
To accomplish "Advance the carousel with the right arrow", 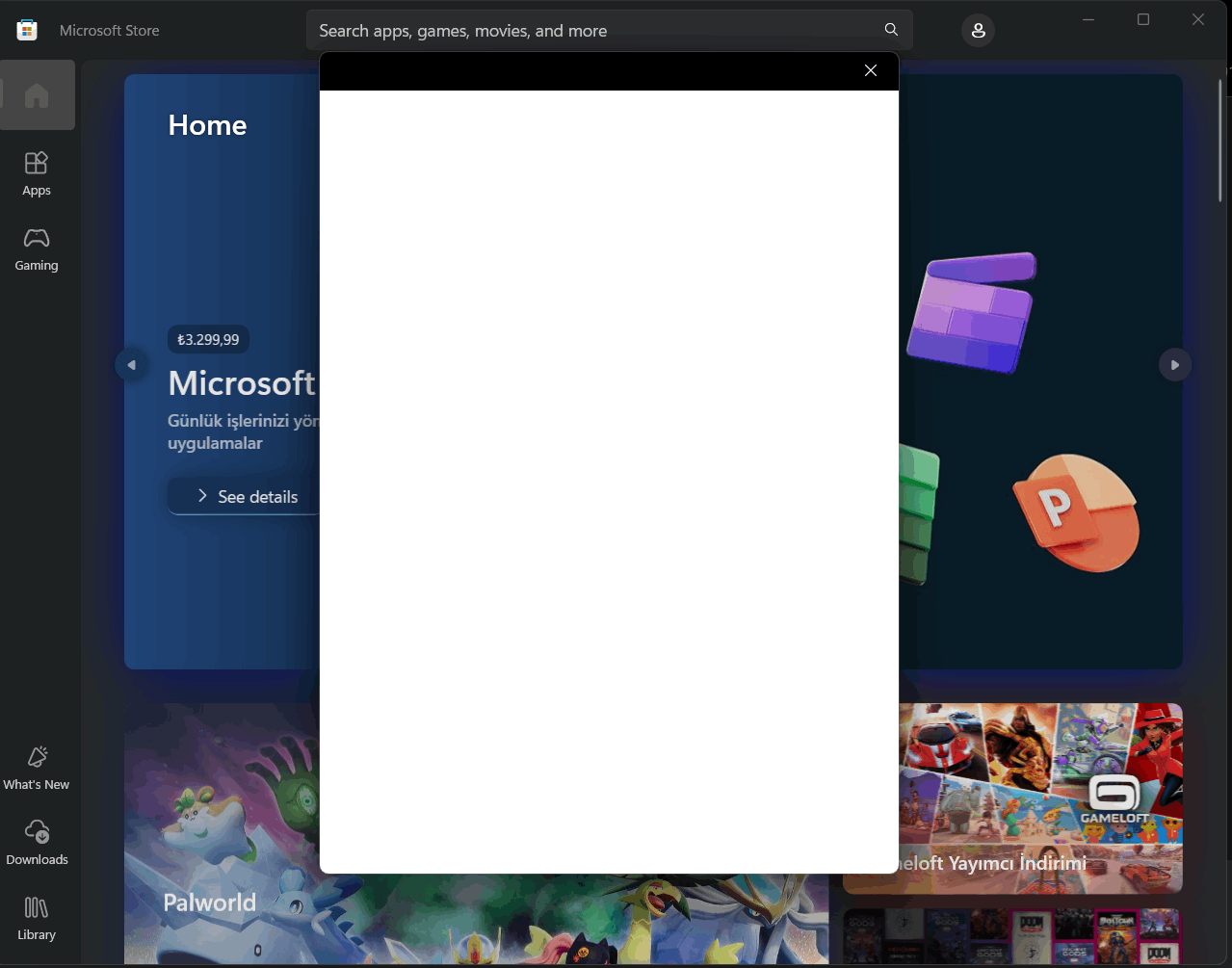I will tap(1174, 364).
